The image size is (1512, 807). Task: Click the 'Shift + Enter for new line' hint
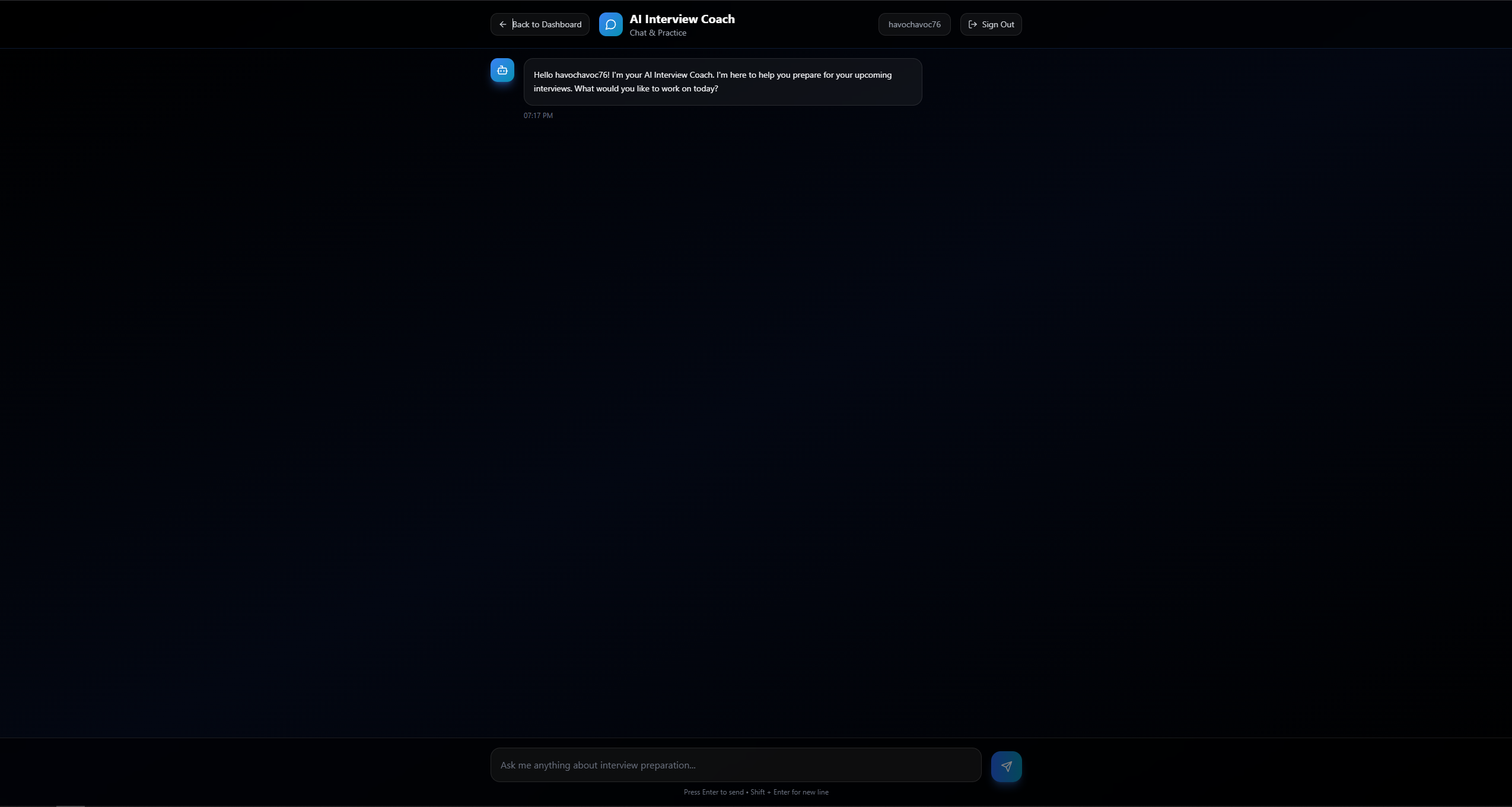point(790,792)
